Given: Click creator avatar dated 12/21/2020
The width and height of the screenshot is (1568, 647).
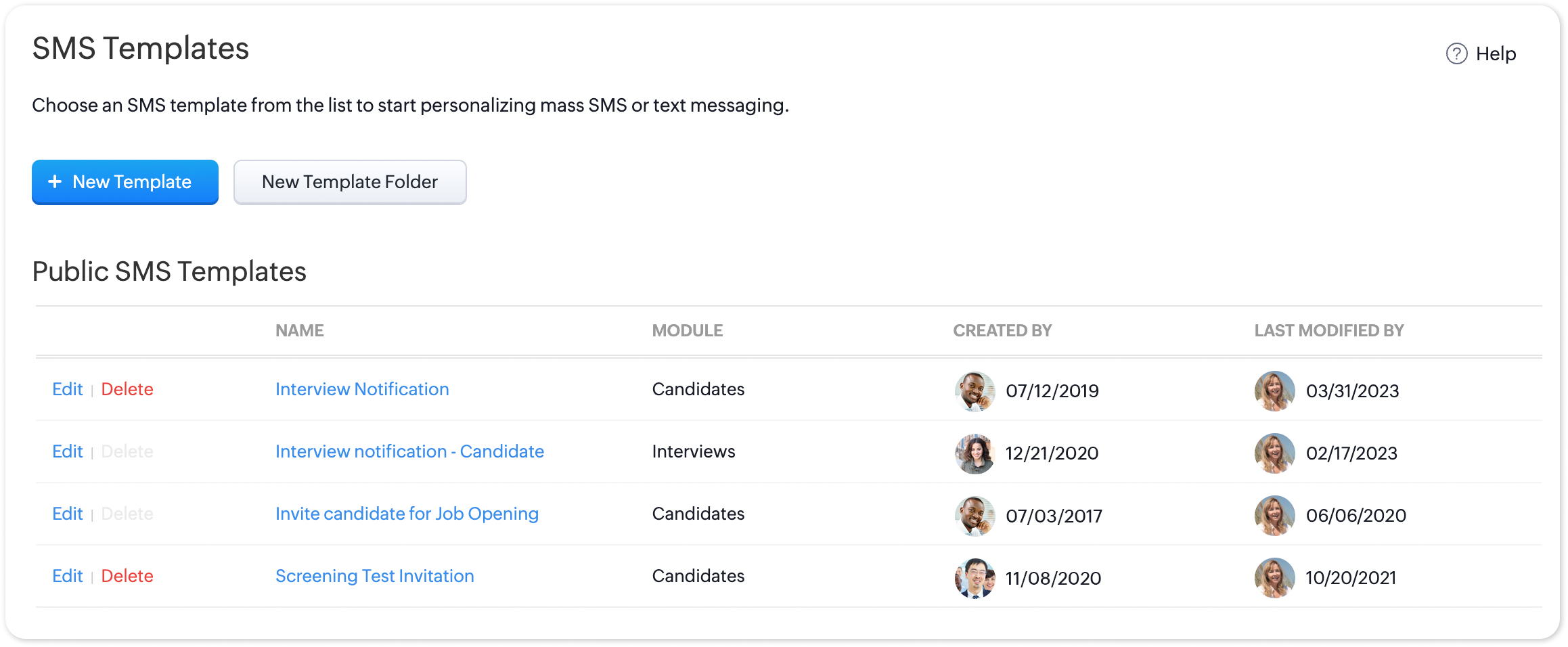Looking at the screenshot, I should 975,453.
